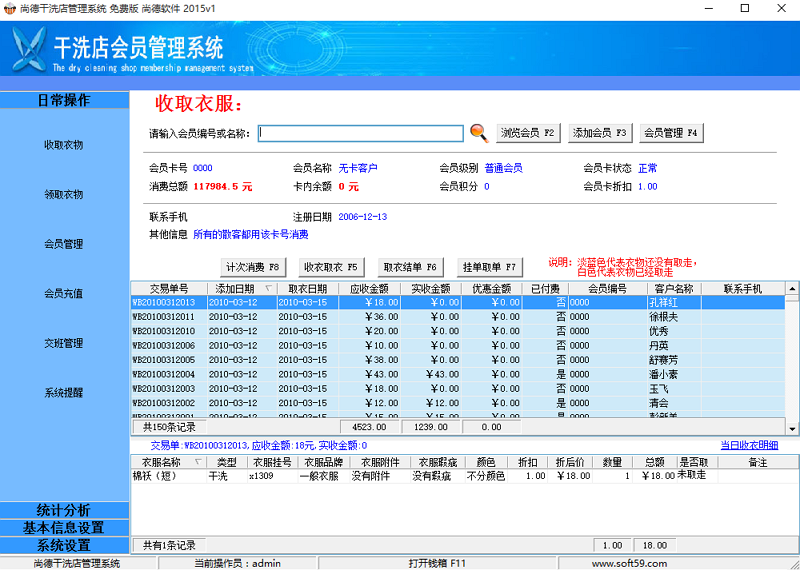Expand the 系统设置 sidebar section
The height and width of the screenshot is (570, 800).
64,546
